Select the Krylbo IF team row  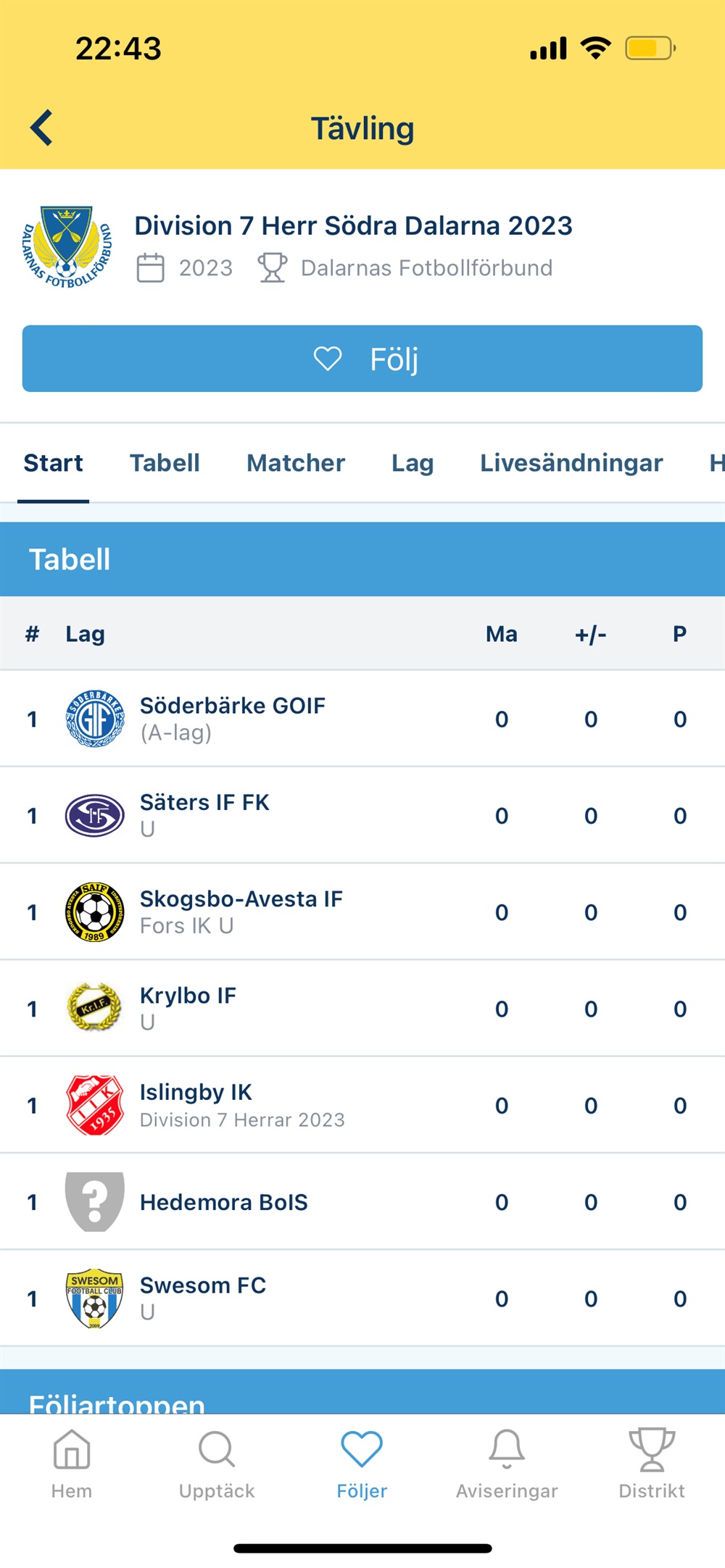tap(362, 1009)
